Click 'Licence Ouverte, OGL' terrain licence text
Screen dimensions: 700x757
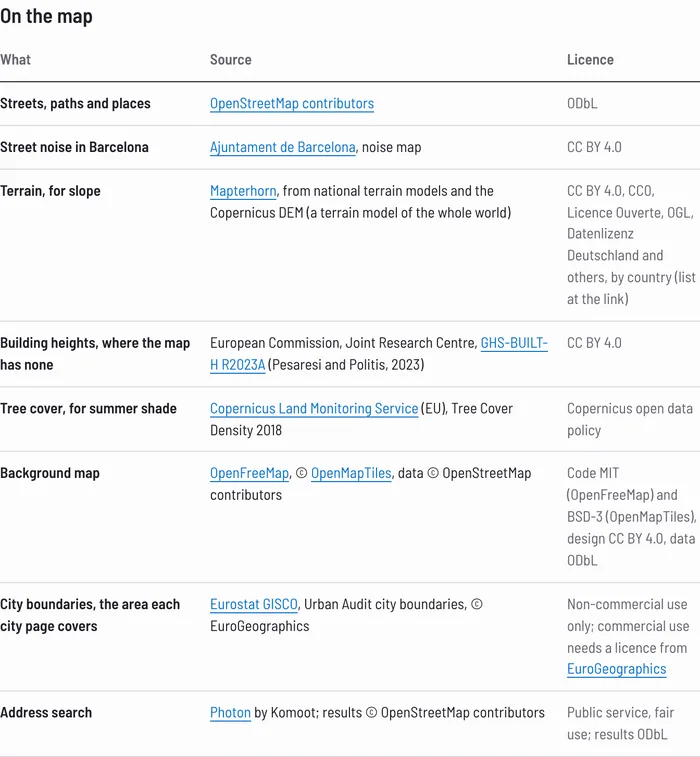pos(630,212)
